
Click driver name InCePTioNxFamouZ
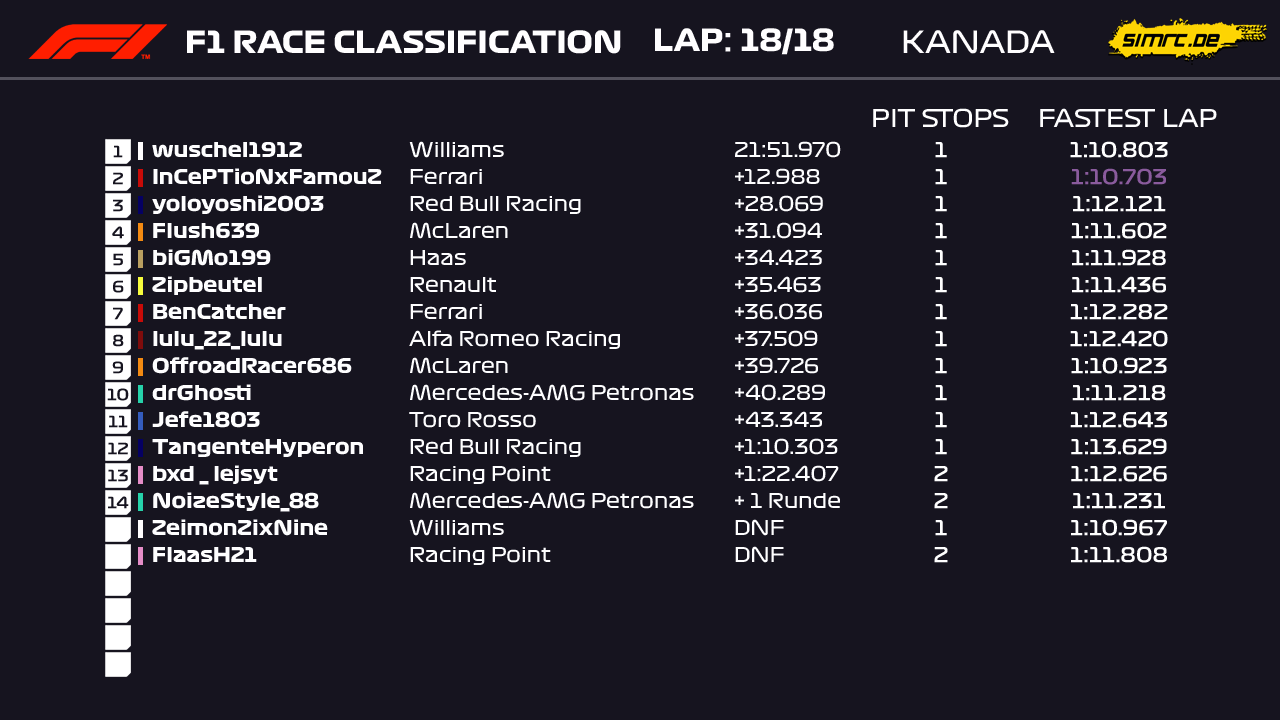[x=267, y=178]
